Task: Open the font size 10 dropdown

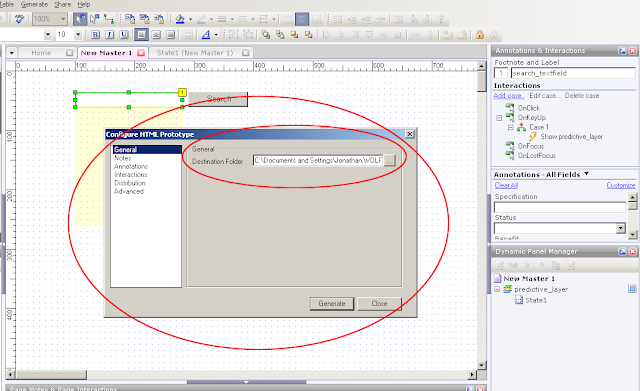Action: 78,35
